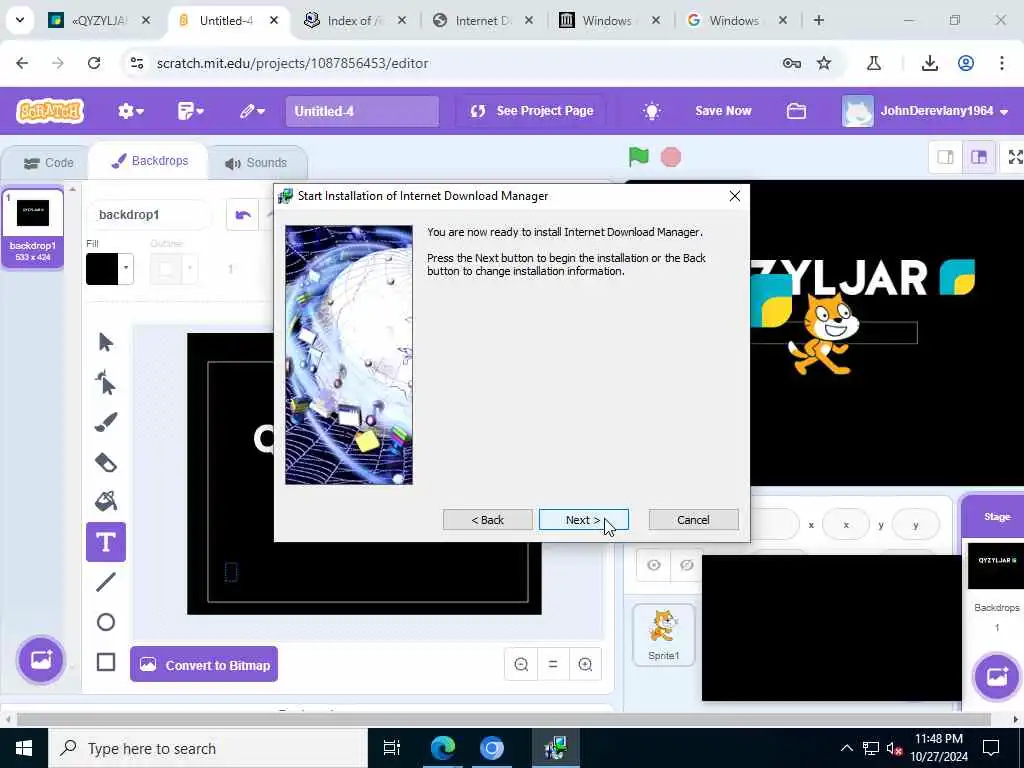Click Save Now
The width and height of the screenshot is (1024, 768).
(723, 111)
